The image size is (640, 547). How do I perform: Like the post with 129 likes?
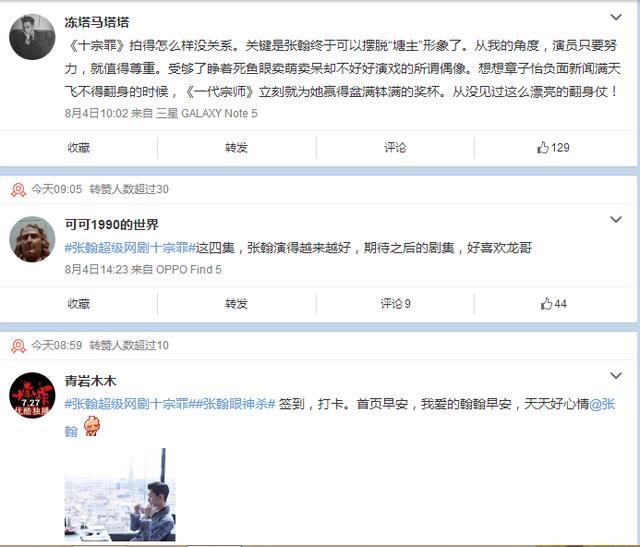553,147
